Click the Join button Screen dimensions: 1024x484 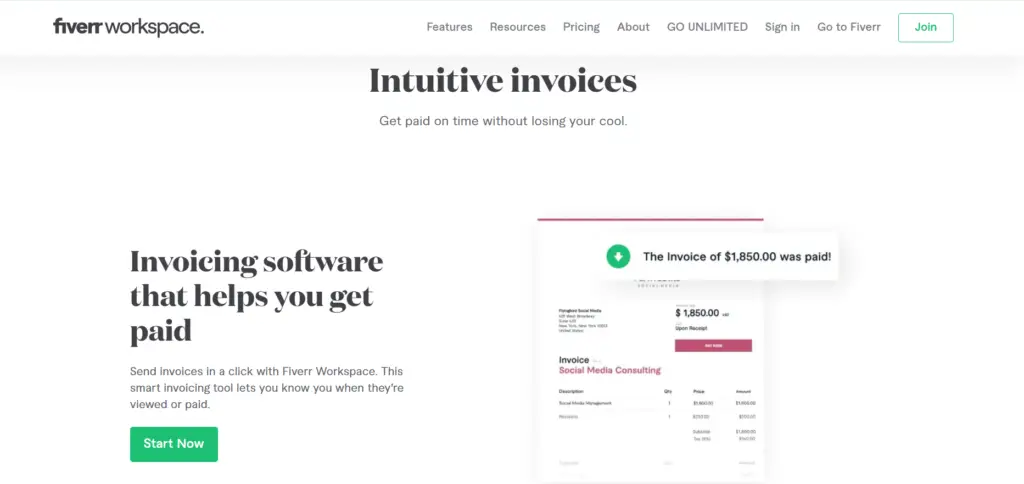coord(925,27)
